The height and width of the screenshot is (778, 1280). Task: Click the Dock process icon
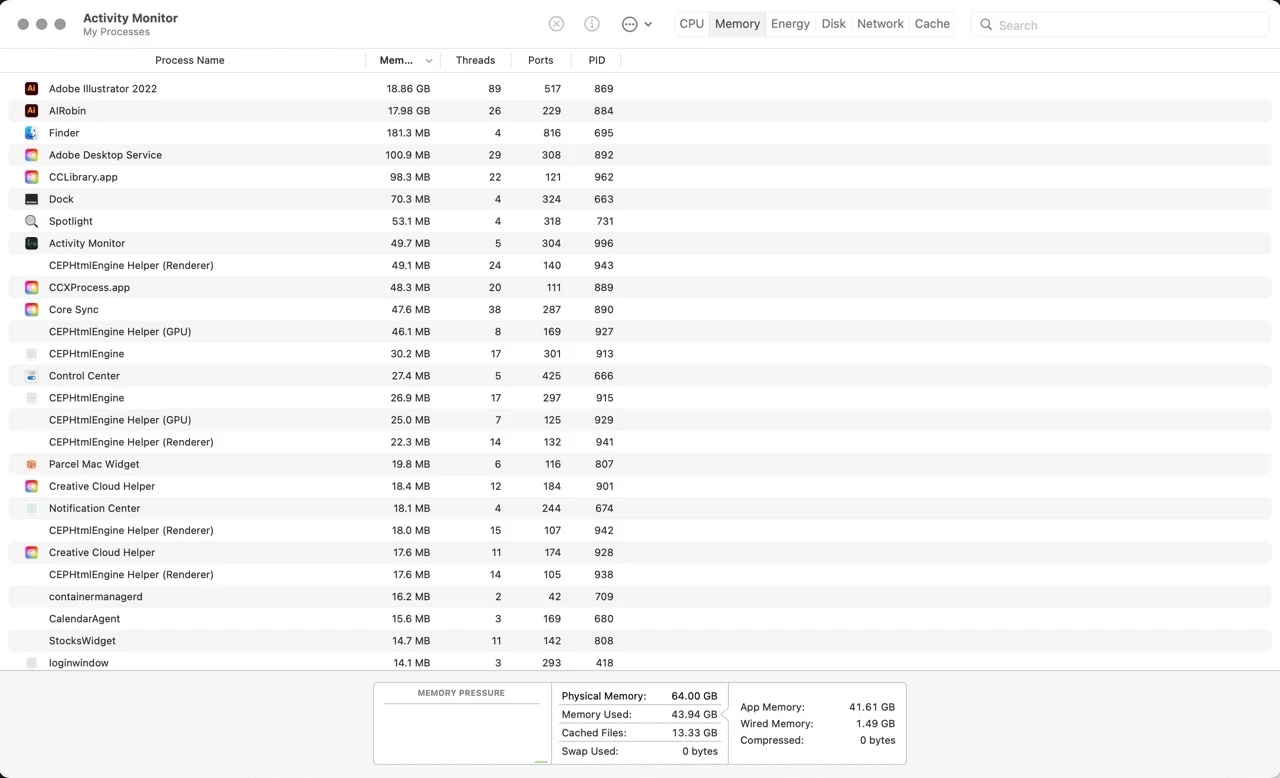[31, 199]
